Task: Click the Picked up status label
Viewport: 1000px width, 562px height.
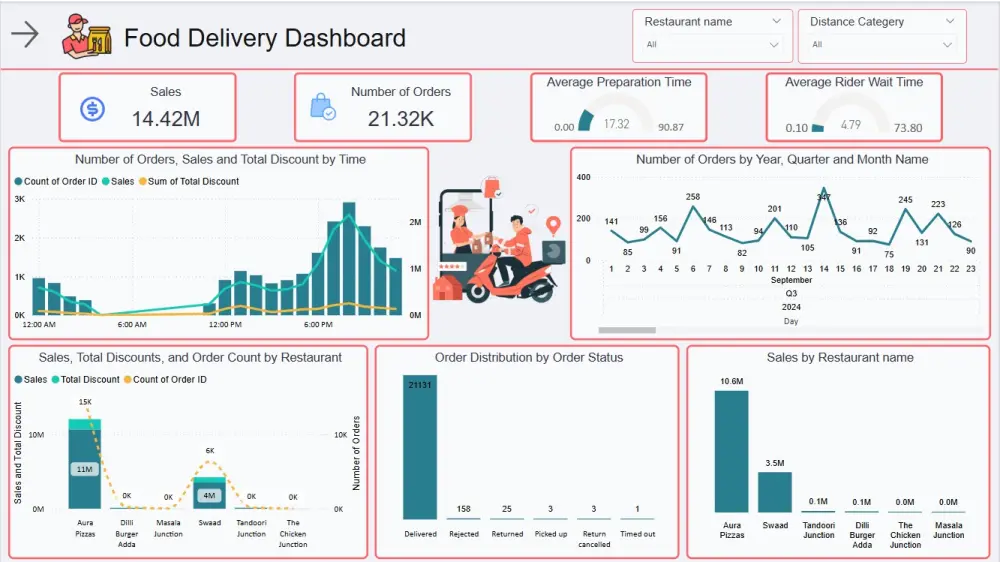Action: pos(550,534)
